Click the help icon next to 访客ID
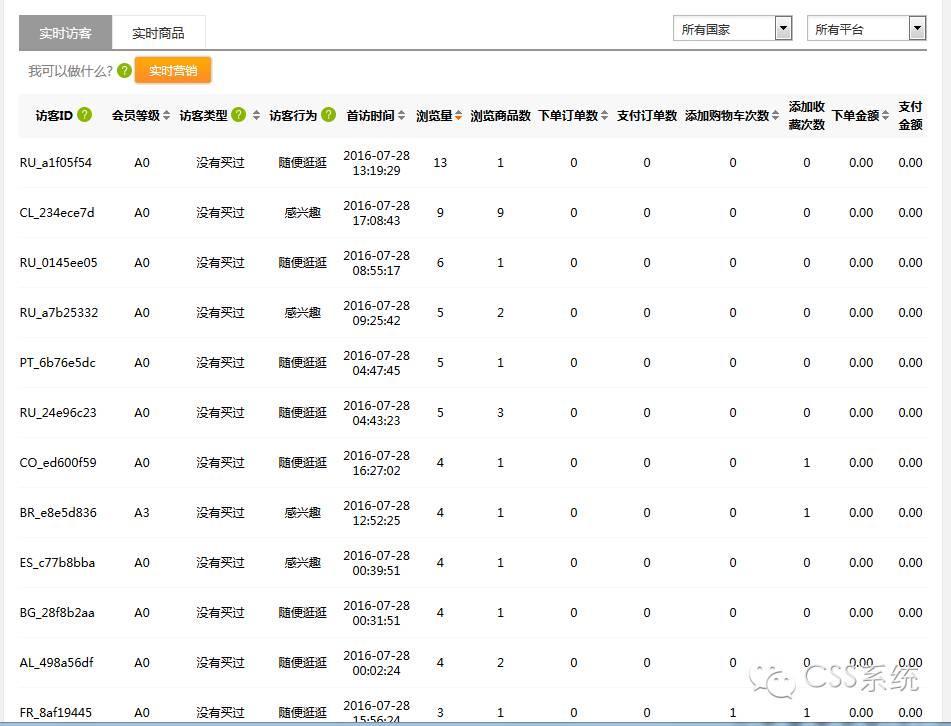Screen dimensions: 951x726 coord(85,115)
